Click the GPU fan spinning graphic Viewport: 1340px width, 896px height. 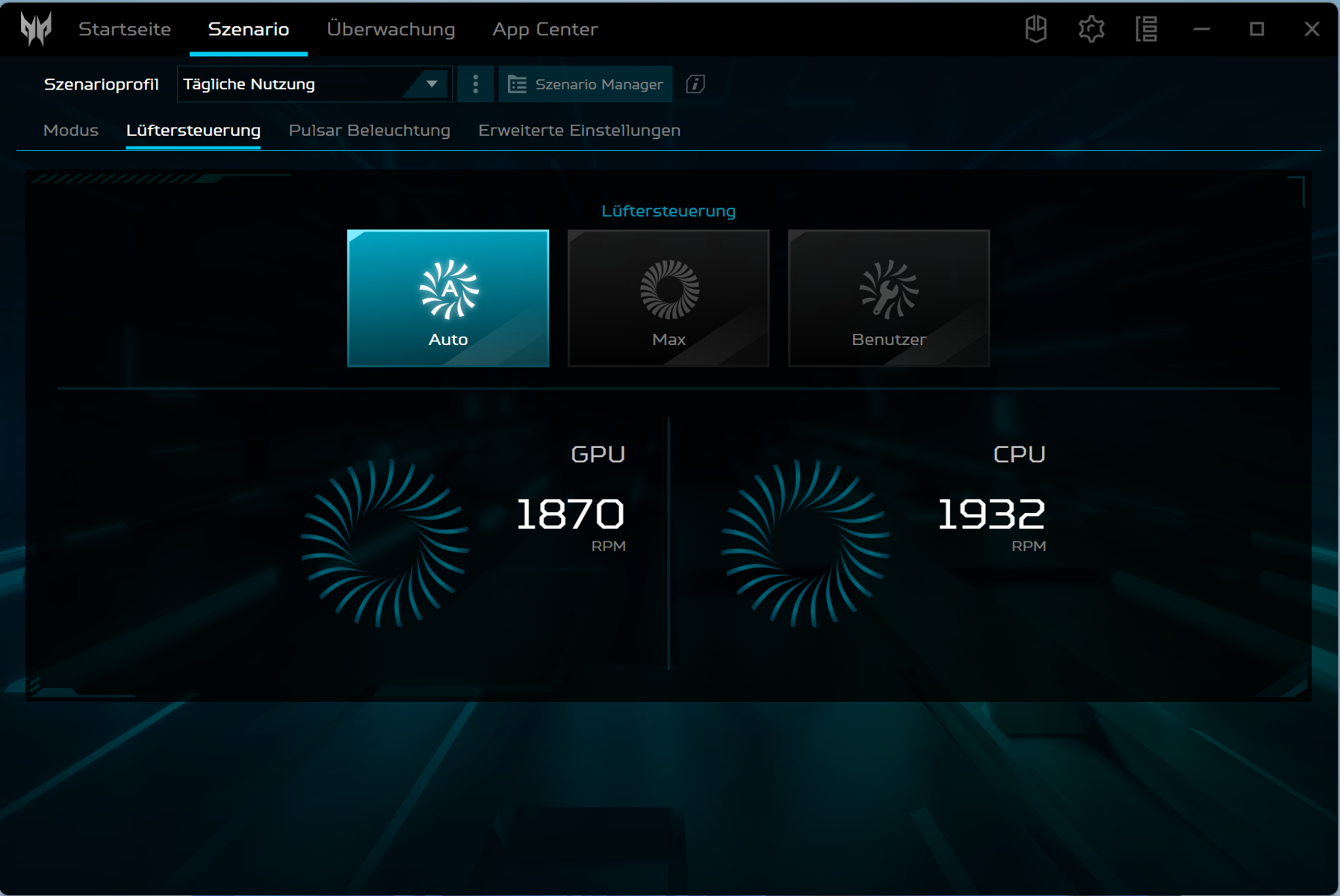[x=385, y=543]
